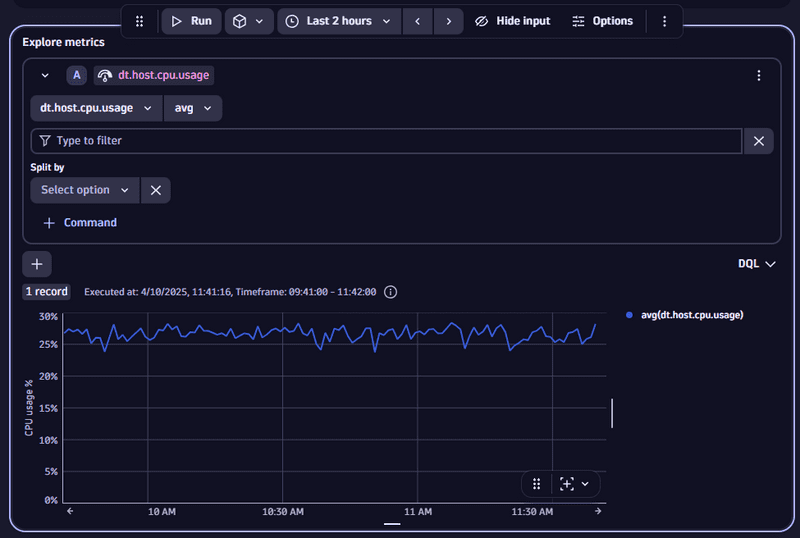Remove the Split by option
Viewport: 800px width, 538px height.
pos(156,190)
